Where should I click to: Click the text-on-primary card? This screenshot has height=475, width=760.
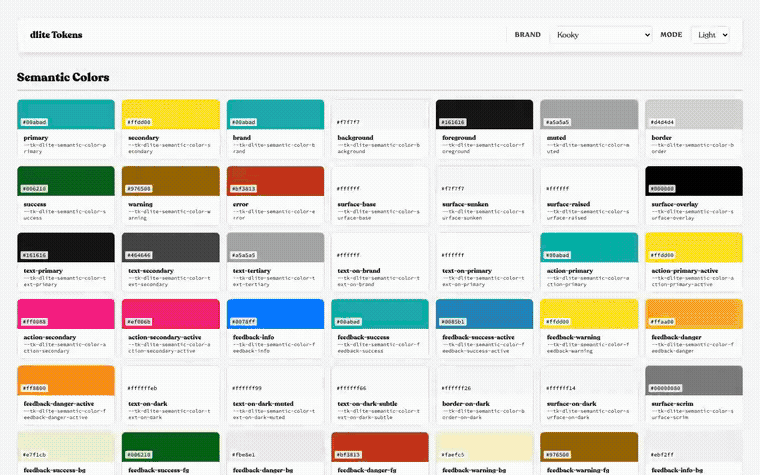point(485,262)
